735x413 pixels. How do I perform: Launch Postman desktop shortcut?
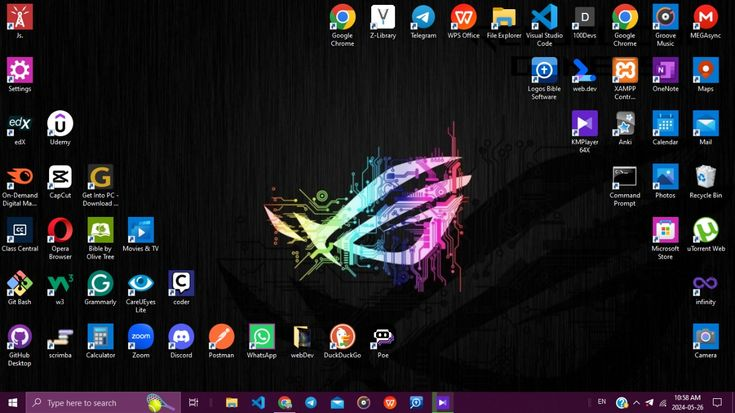click(221, 342)
